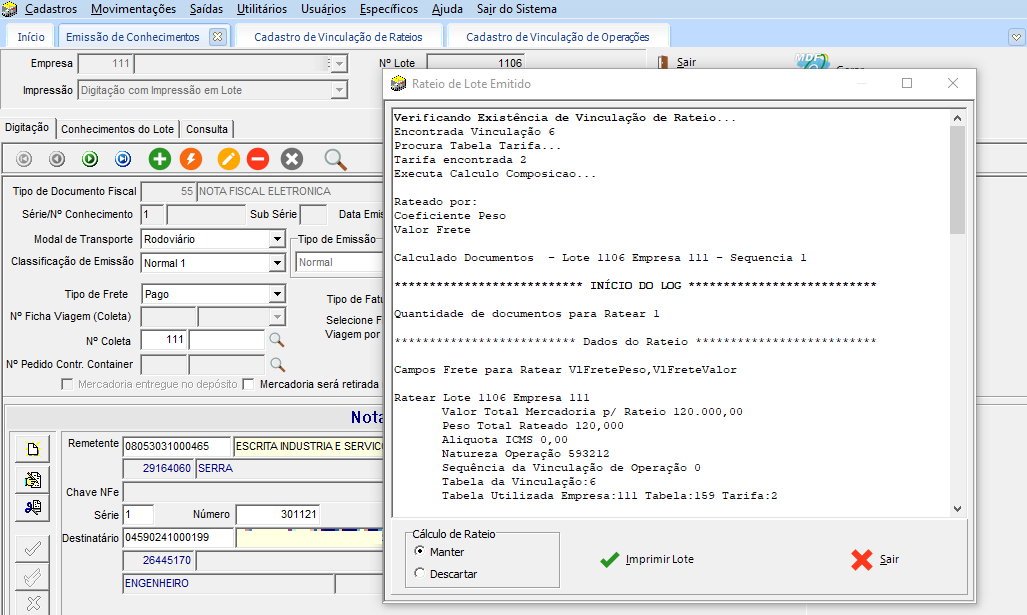Image resolution: width=1027 pixels, height=615 pixels.
Task: Check the Mercadoria será retirada checkbox
Action: pos(249,384)
